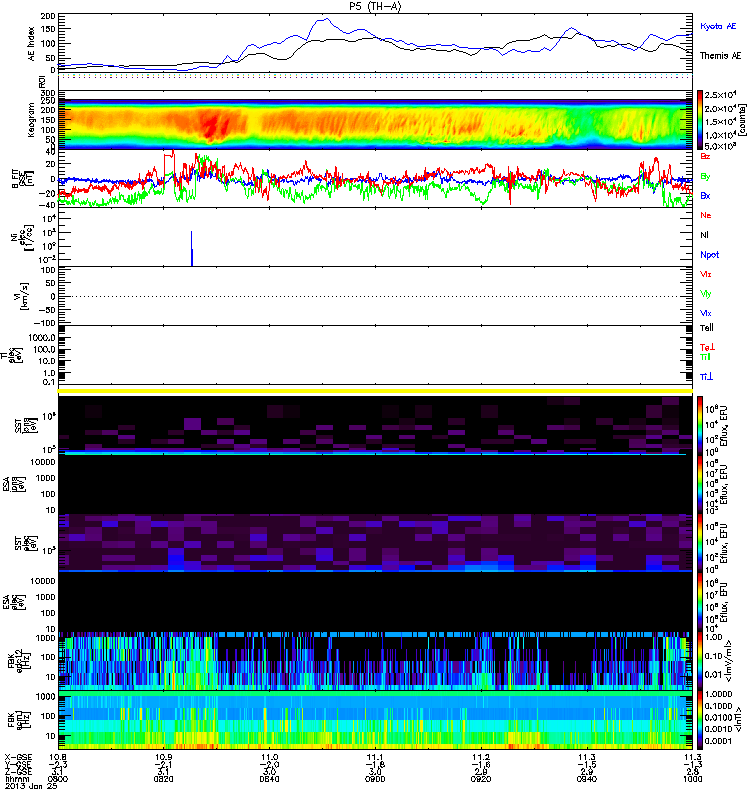Image resolution: width=750 pixels, height=800 pixels.
Task: Select the "0820" time tick label
Action: (x=163, y=779)
